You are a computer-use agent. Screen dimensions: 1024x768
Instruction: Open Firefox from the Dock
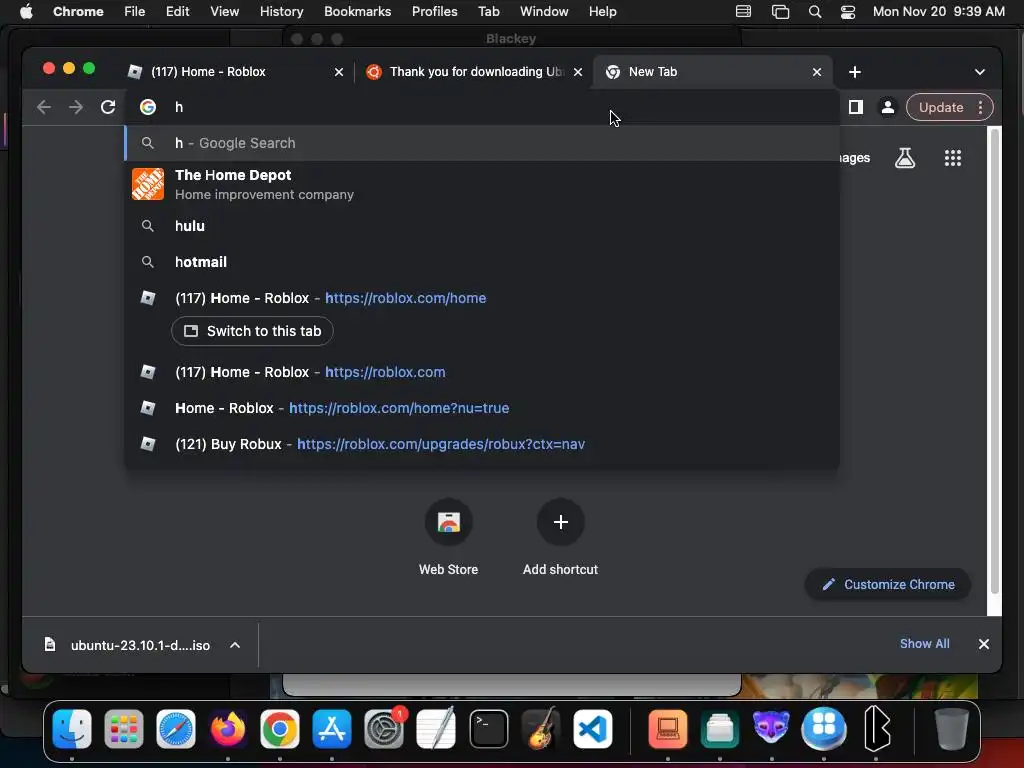coord(228,729)
